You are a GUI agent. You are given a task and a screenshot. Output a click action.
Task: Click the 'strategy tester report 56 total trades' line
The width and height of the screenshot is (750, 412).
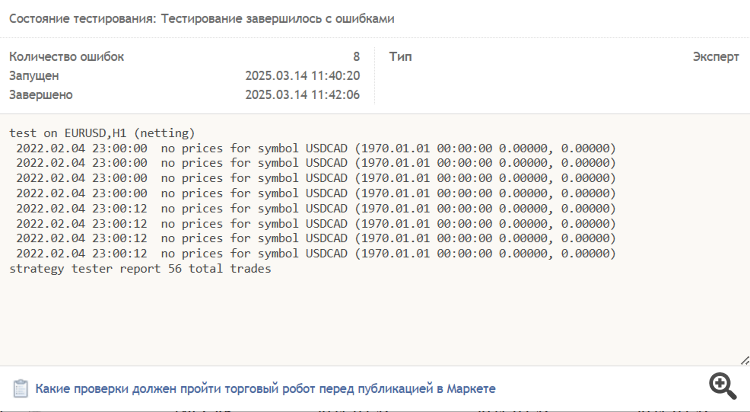coord(140,268)
